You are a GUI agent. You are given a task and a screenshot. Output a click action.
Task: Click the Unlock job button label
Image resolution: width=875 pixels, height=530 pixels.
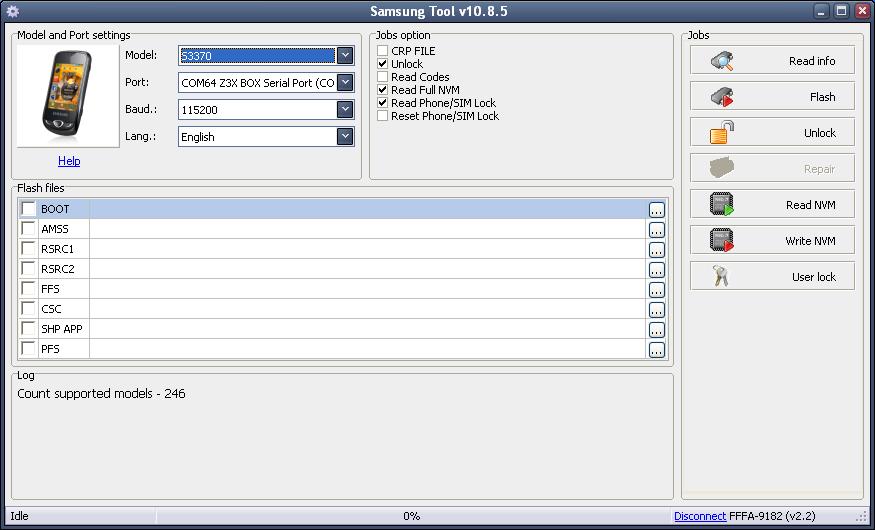tap(820, 133)
